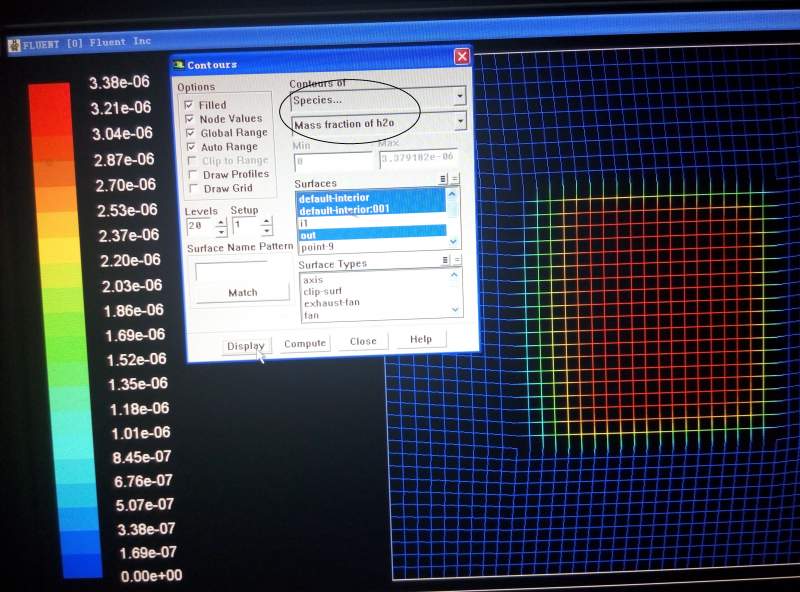This screenshot has width=800, height=592.
Task: Deselect all surfaces icon beside Surfaces label
Action: 455,179
